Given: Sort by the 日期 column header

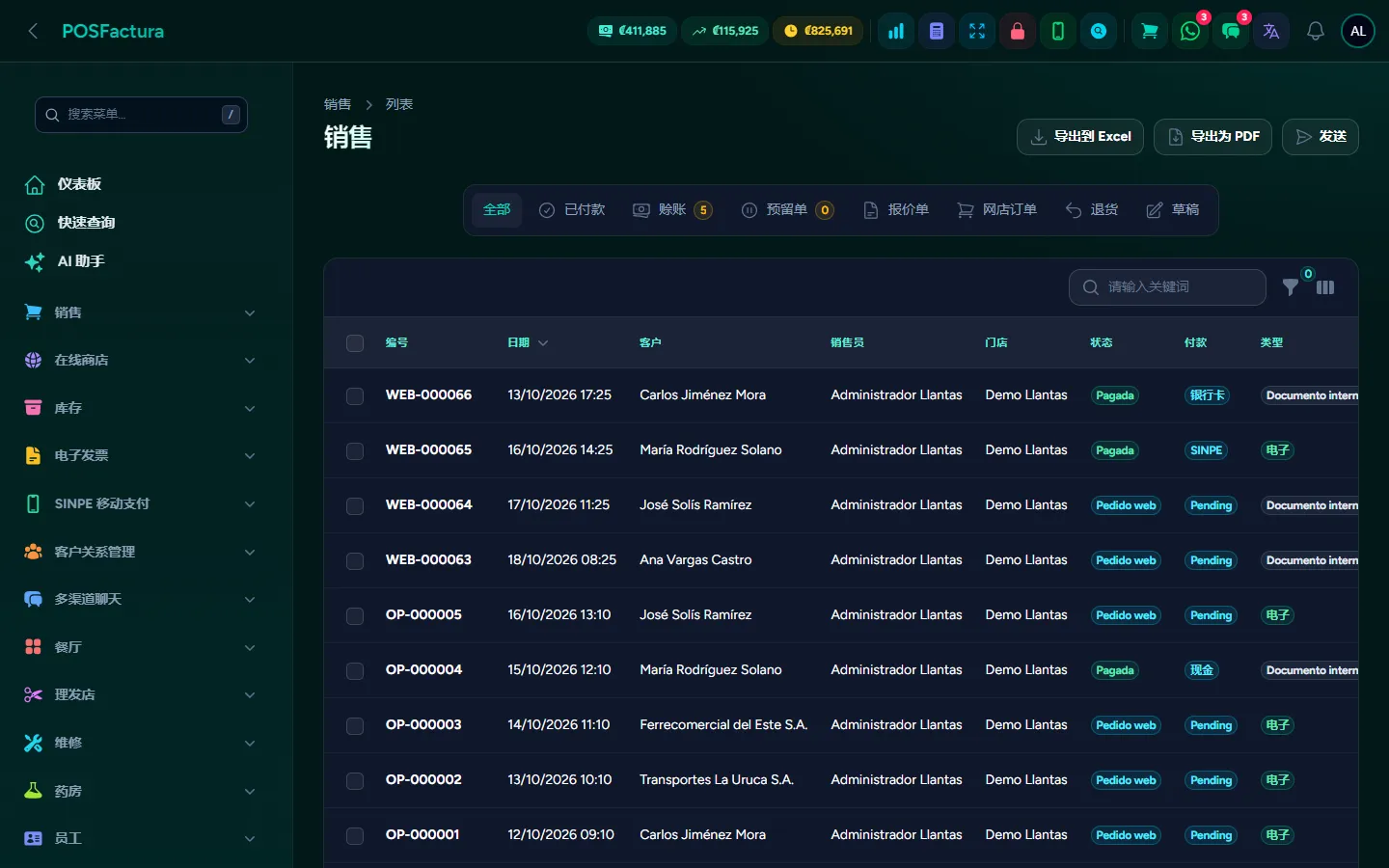Looking at the screenshot, I should (528, 342).
